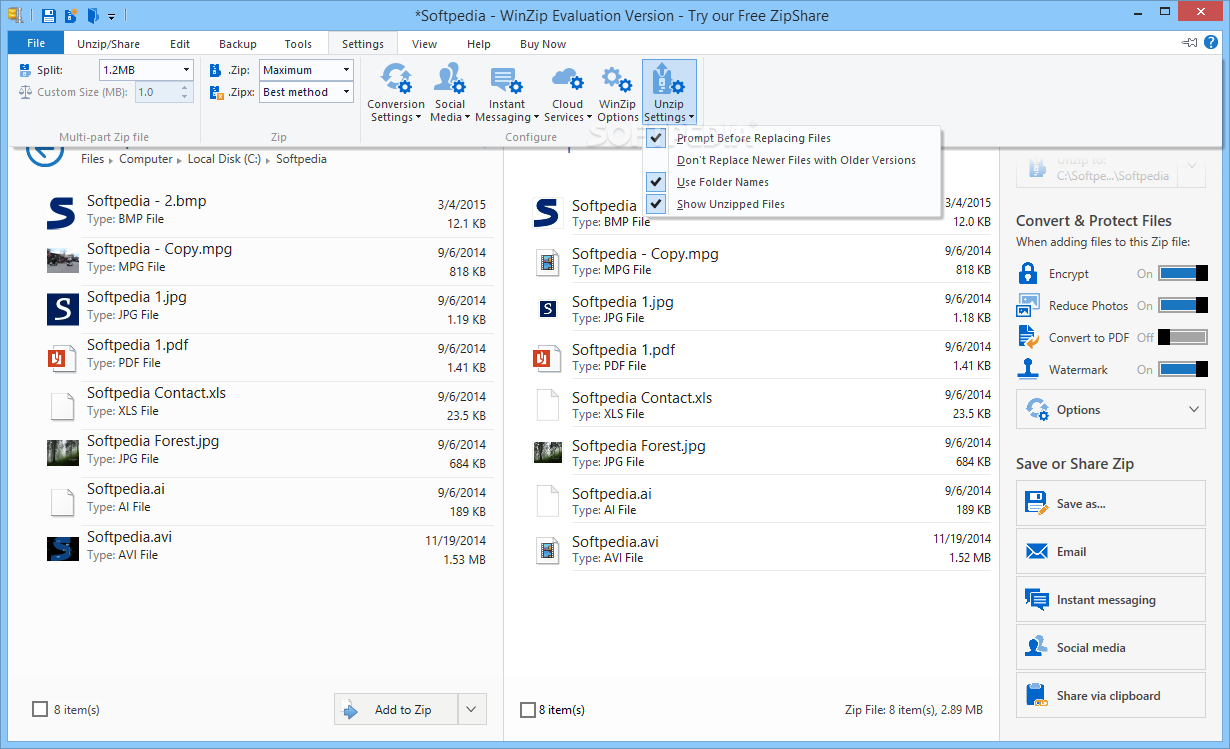The image size is (1230, 749).
Task: Toggle the Watermark switch
Action: (1183, 369)
